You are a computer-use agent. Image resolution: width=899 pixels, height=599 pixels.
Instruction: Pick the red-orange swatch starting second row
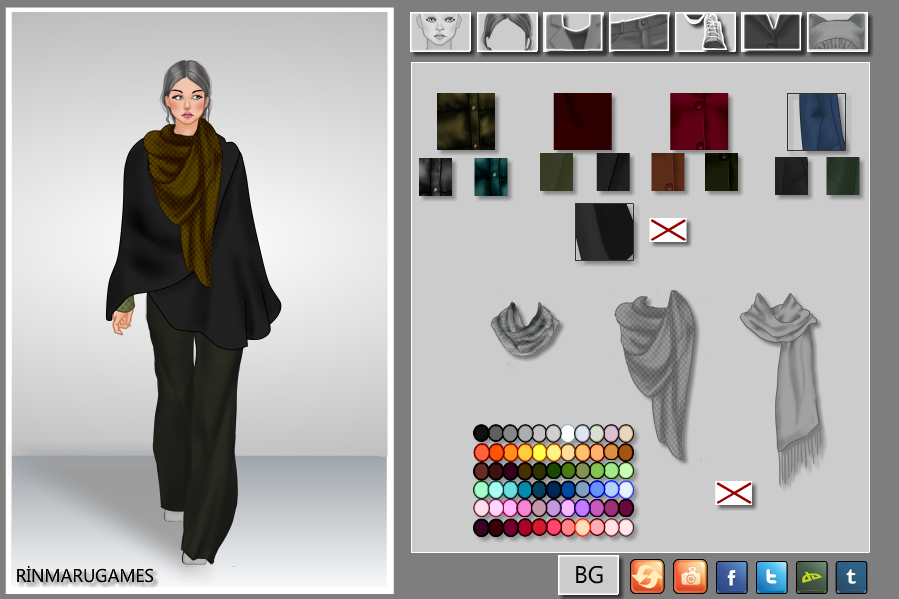pyautogui.click(x=482, y=452)
